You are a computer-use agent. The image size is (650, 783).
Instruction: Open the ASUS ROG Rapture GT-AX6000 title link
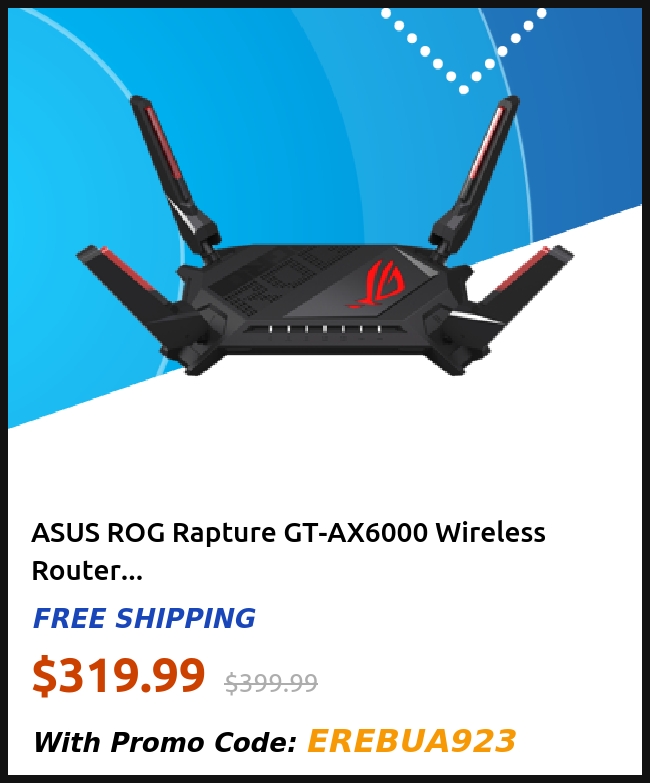288,551
